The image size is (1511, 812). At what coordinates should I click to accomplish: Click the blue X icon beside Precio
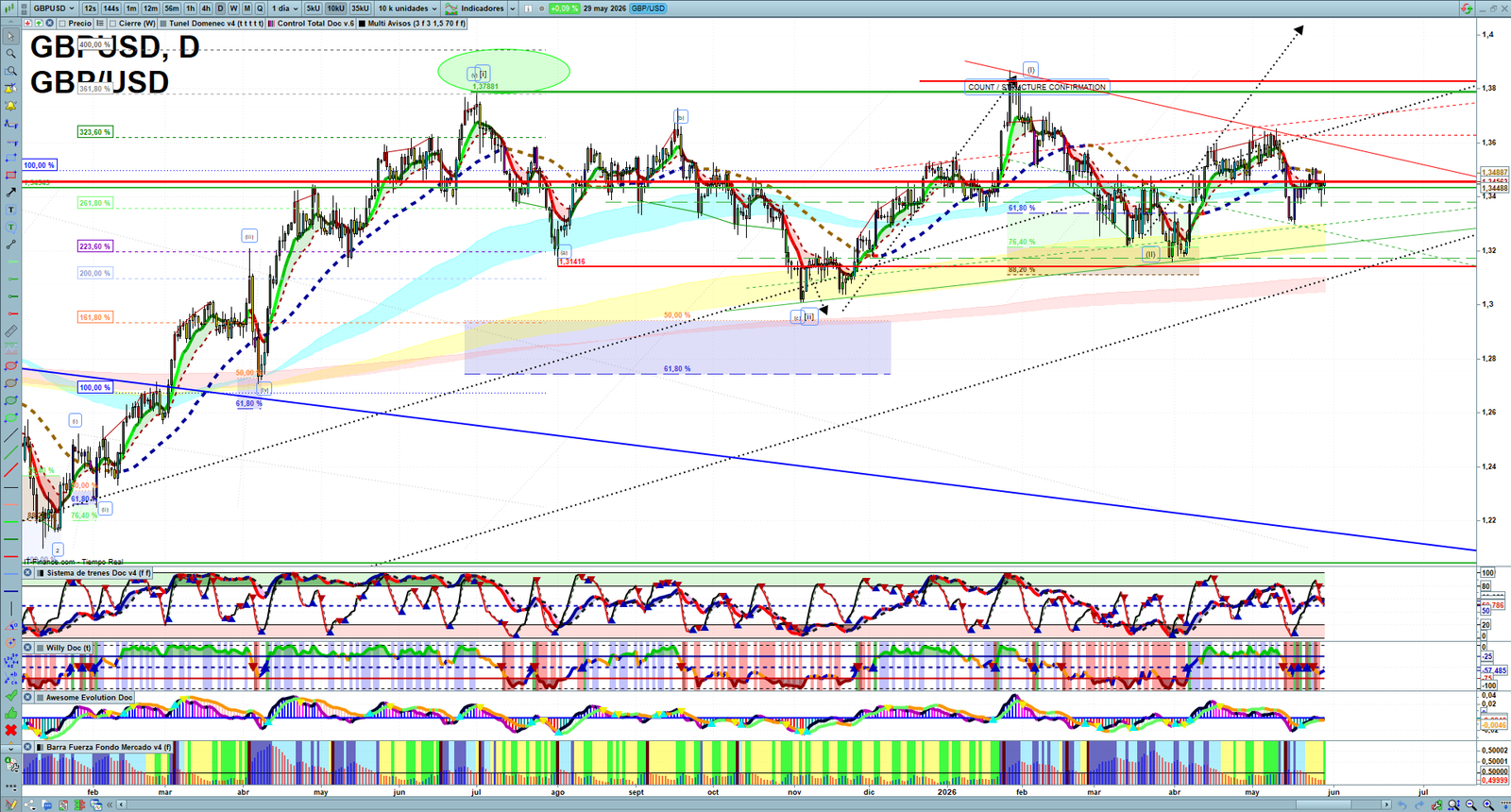[49, 23]
